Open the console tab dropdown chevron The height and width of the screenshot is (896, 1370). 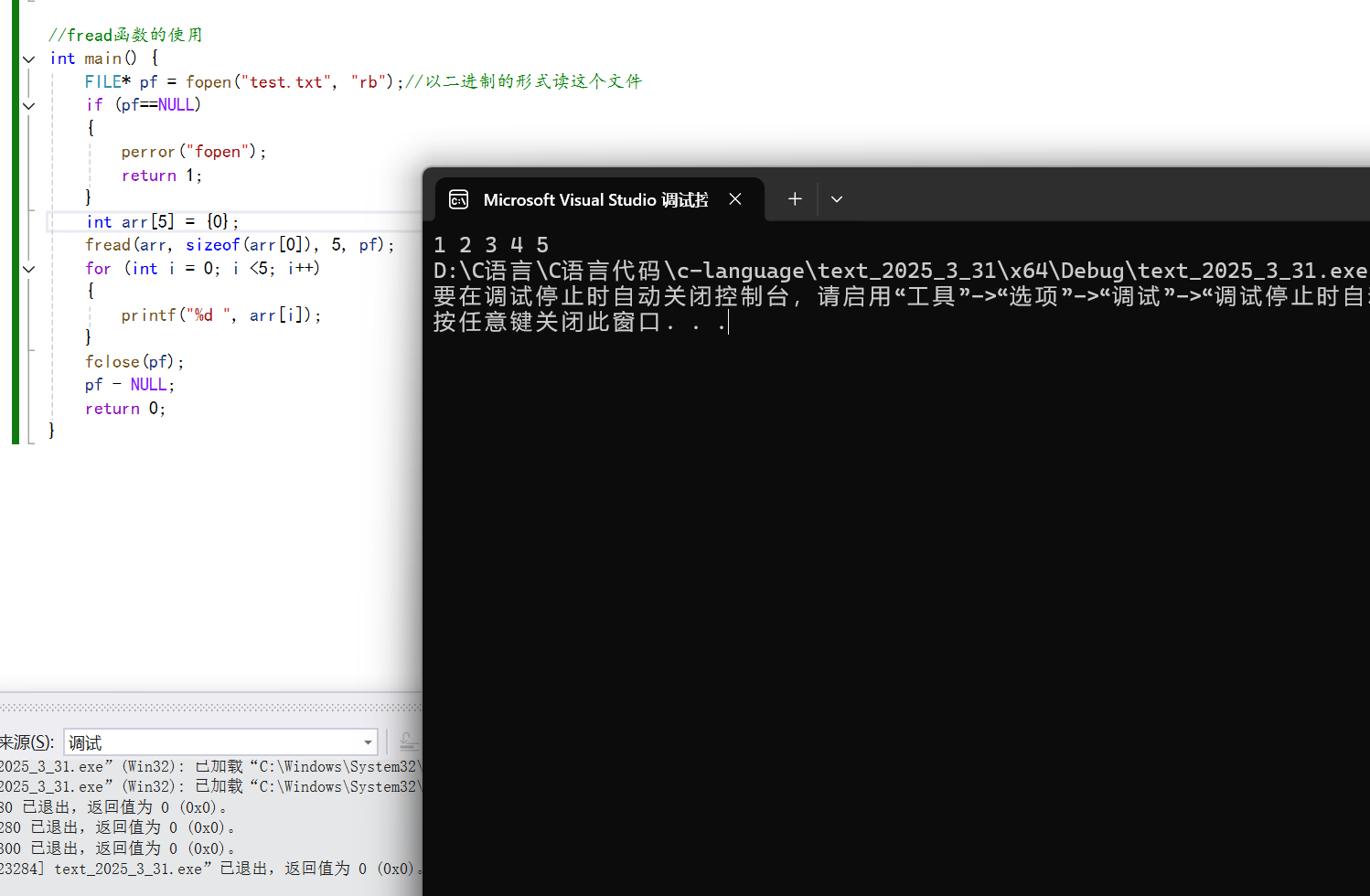[x=837, y=199]
